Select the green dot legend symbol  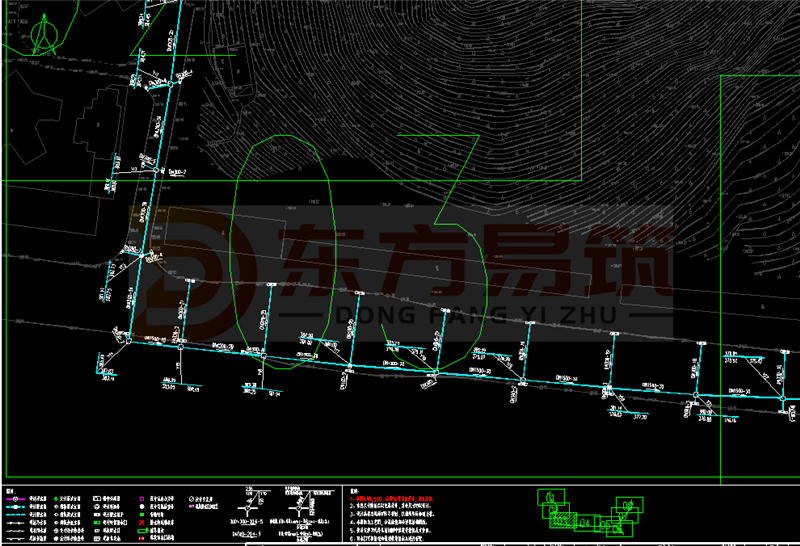pyautogui.click(x=56, y=499)
